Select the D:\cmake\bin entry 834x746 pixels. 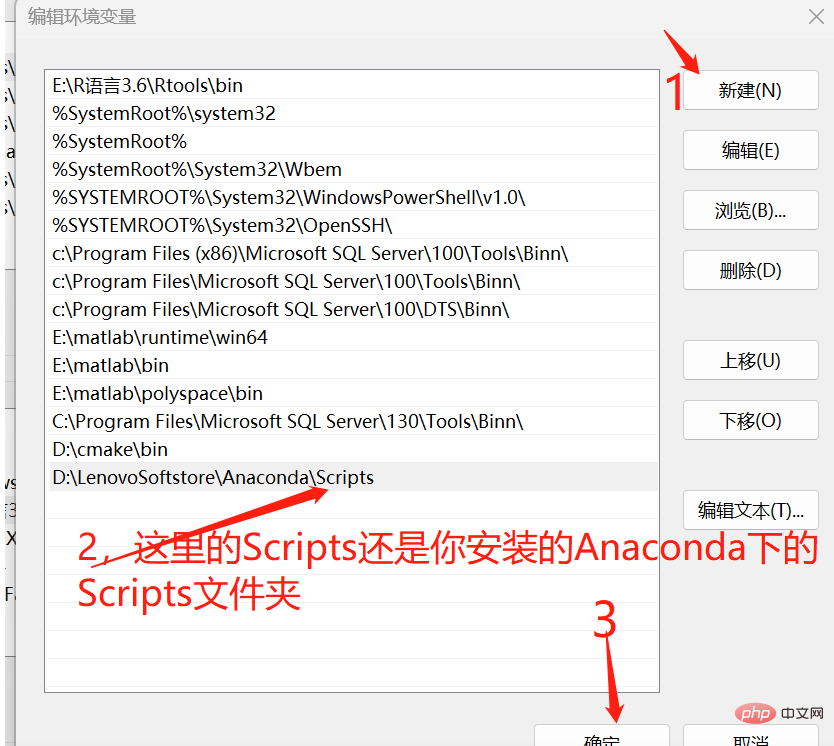click(352, 449)
